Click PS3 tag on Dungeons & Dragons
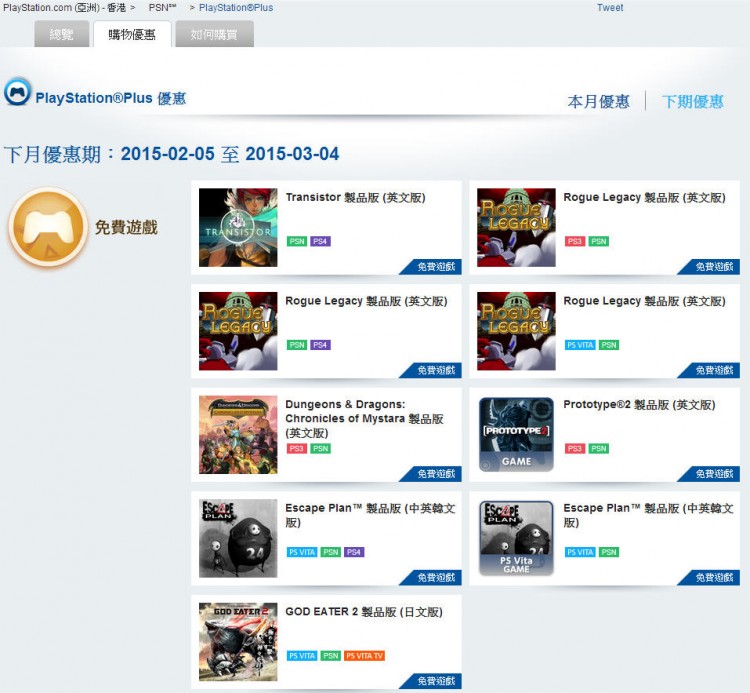 [297, 449]
